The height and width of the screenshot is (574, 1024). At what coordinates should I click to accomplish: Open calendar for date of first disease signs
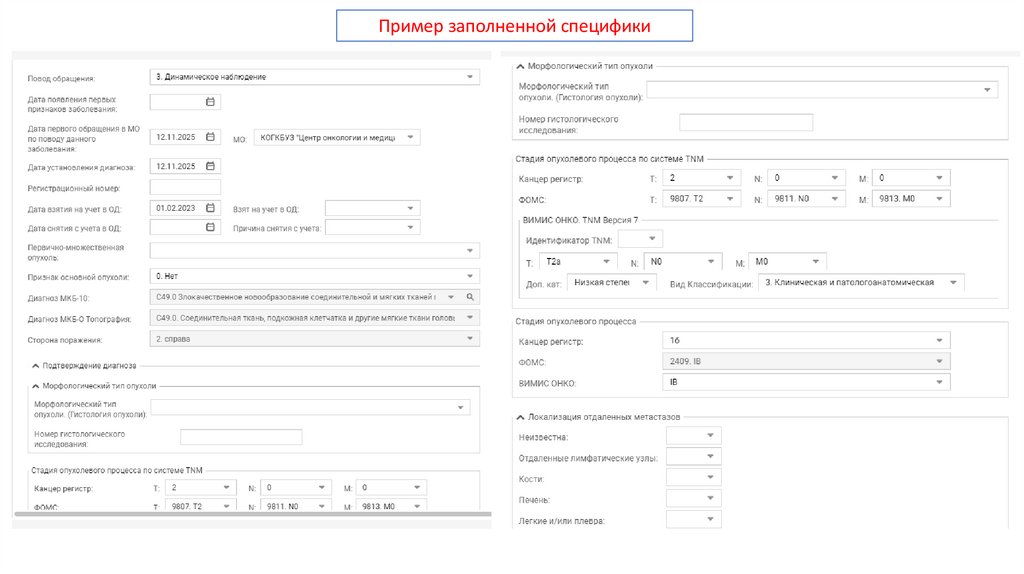click(210, 102)
